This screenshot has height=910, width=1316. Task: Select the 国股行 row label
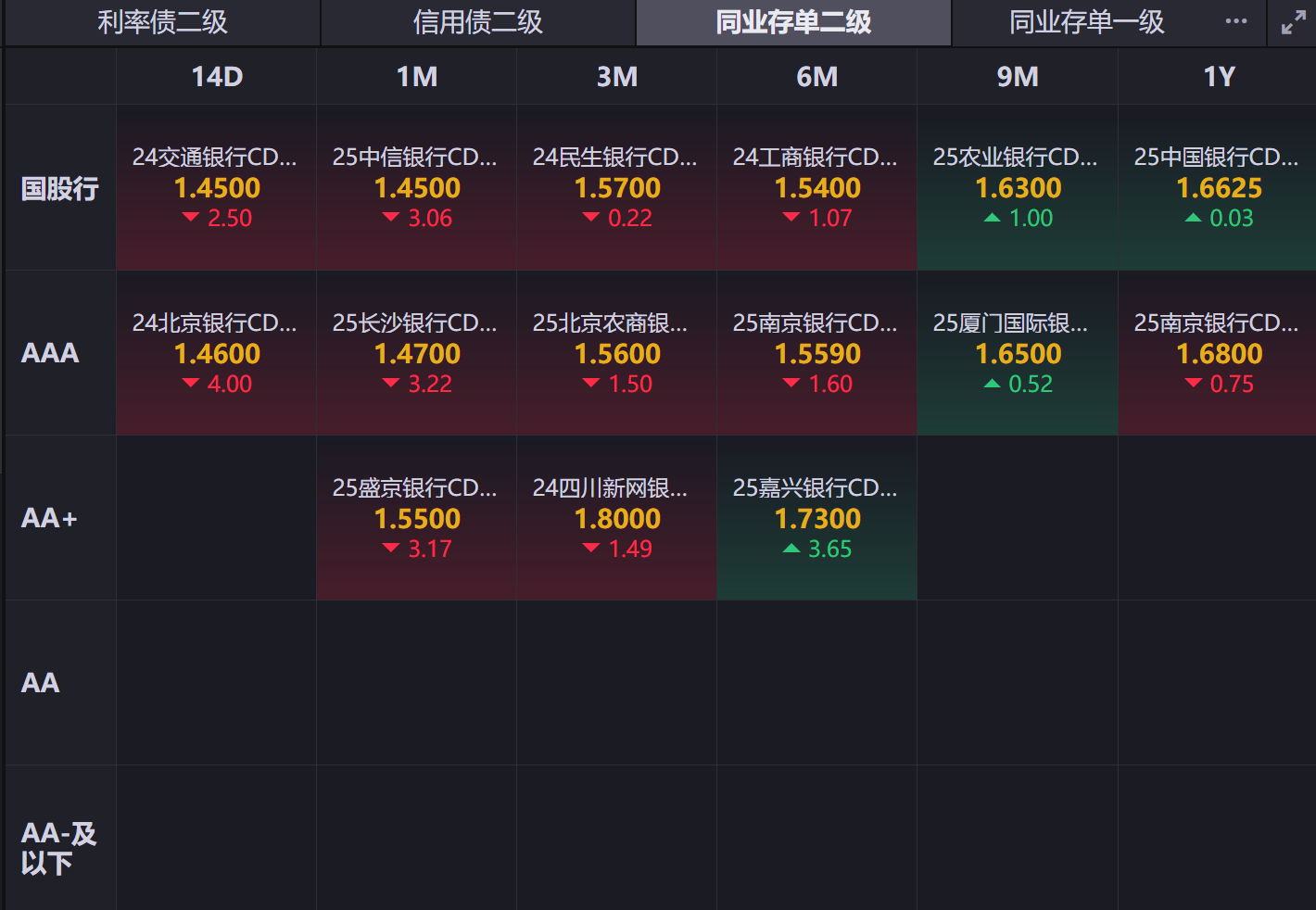coord(60,188)
